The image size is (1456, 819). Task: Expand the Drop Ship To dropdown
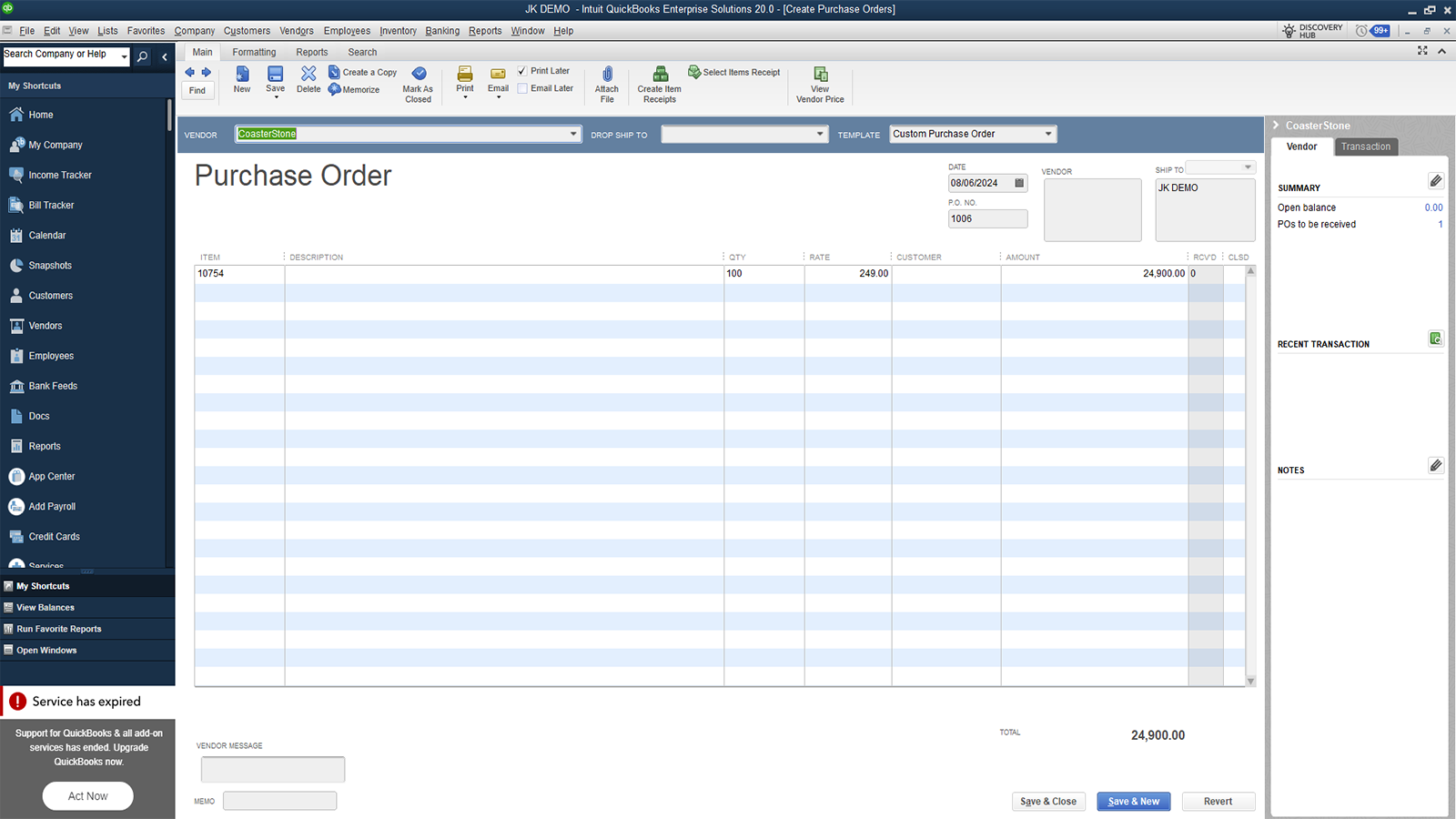point(819,134)
